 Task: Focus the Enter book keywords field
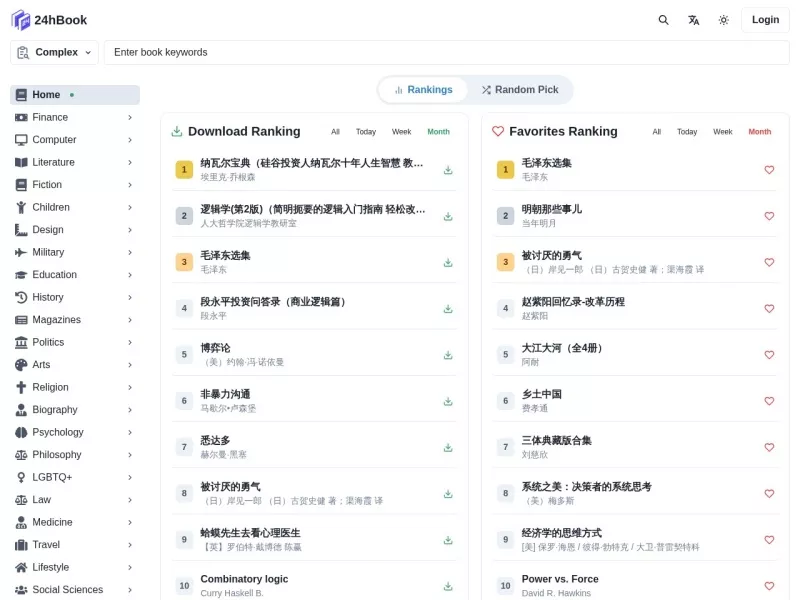(446, 53)
